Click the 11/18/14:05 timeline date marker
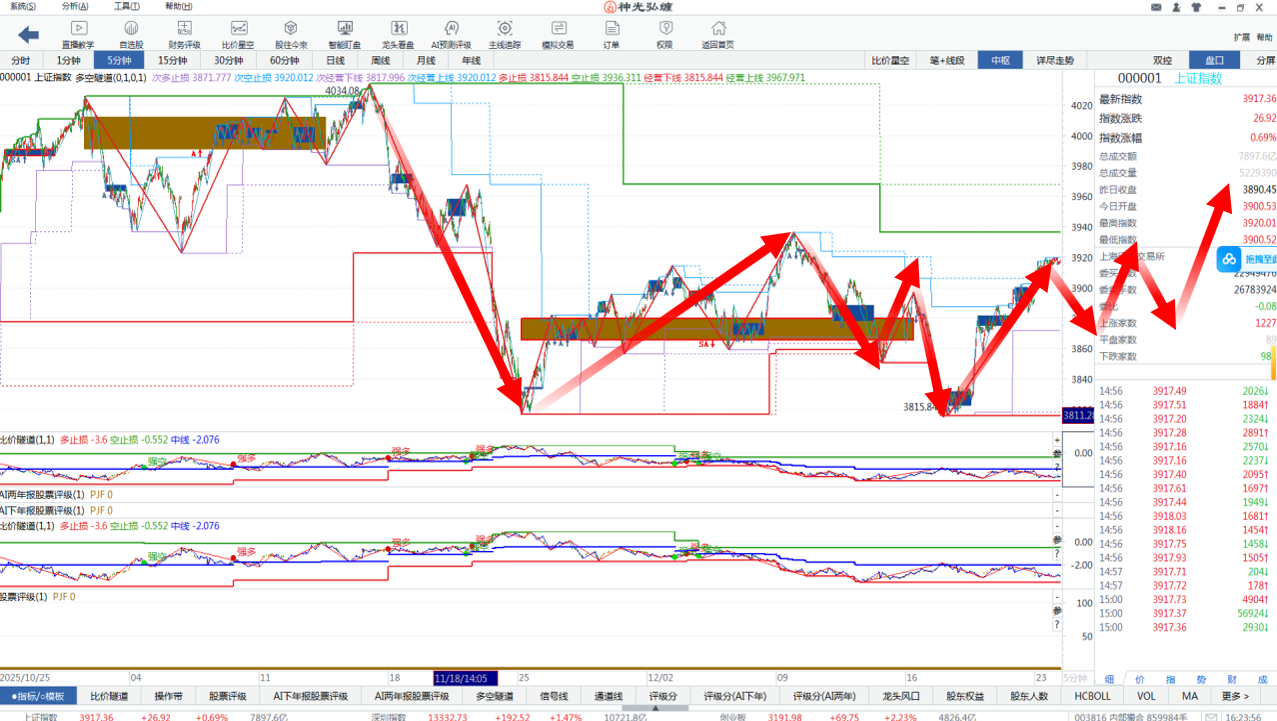Viewport: 1277px width, 721px height. (x=465, y=677)
